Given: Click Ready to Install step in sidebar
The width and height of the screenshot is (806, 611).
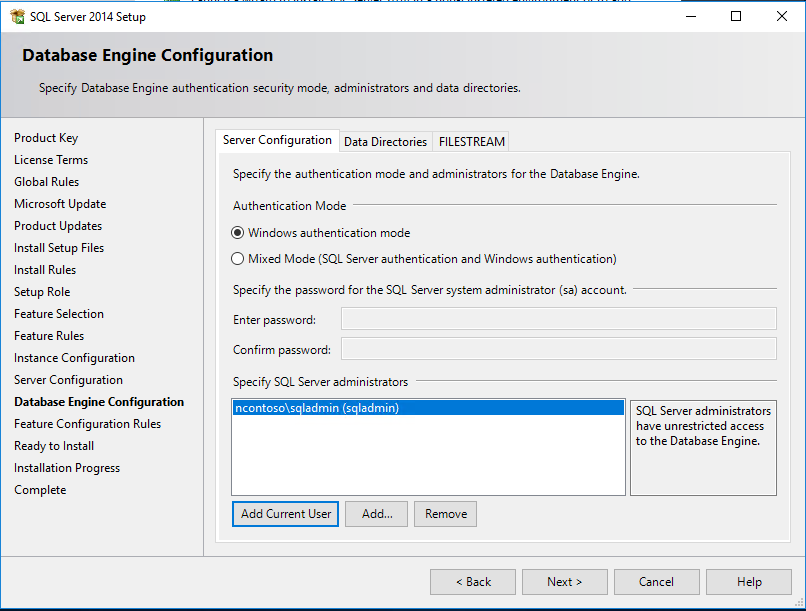Looking at the screenshot, I should tap(54, 446).
